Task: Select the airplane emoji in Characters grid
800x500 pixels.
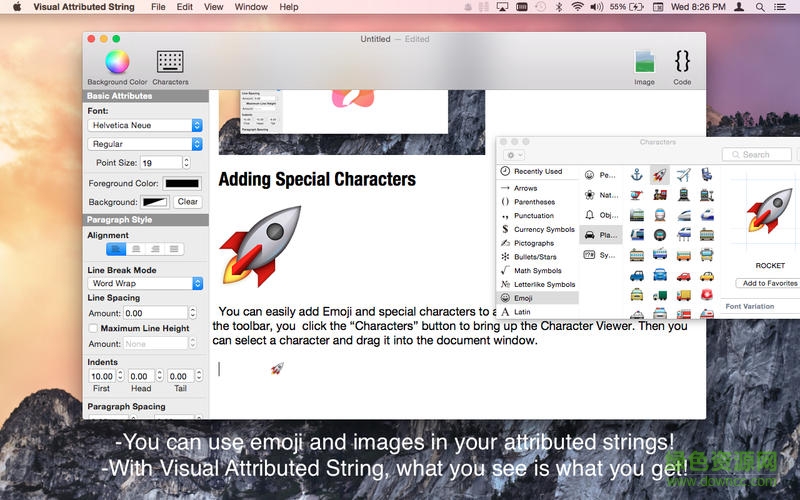Action: pos(684,175)
